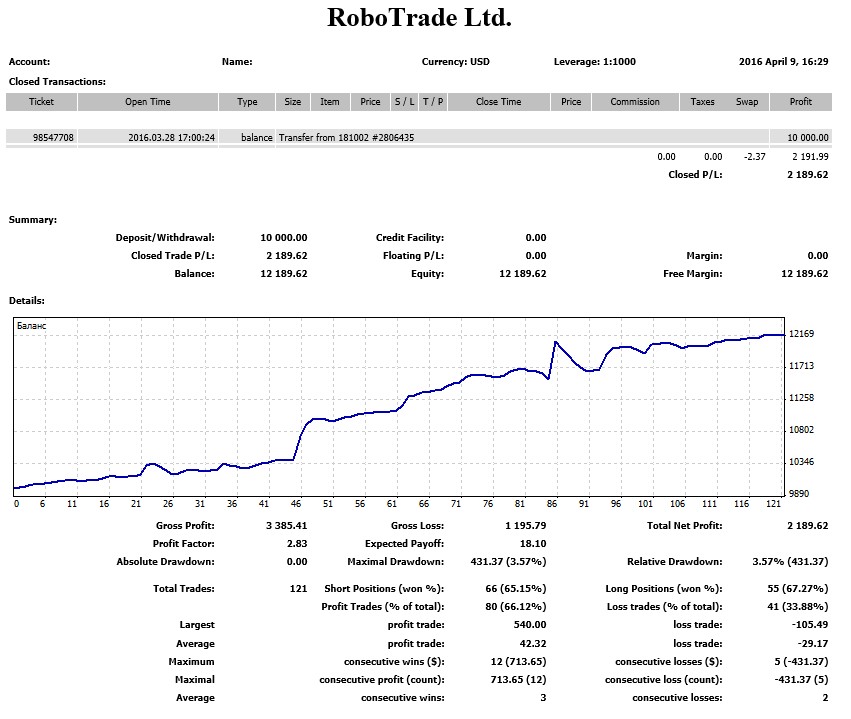The image size is (851, 719).
Task: Click open time 2016.03.28 17:00:24
Action: point(172,138)
